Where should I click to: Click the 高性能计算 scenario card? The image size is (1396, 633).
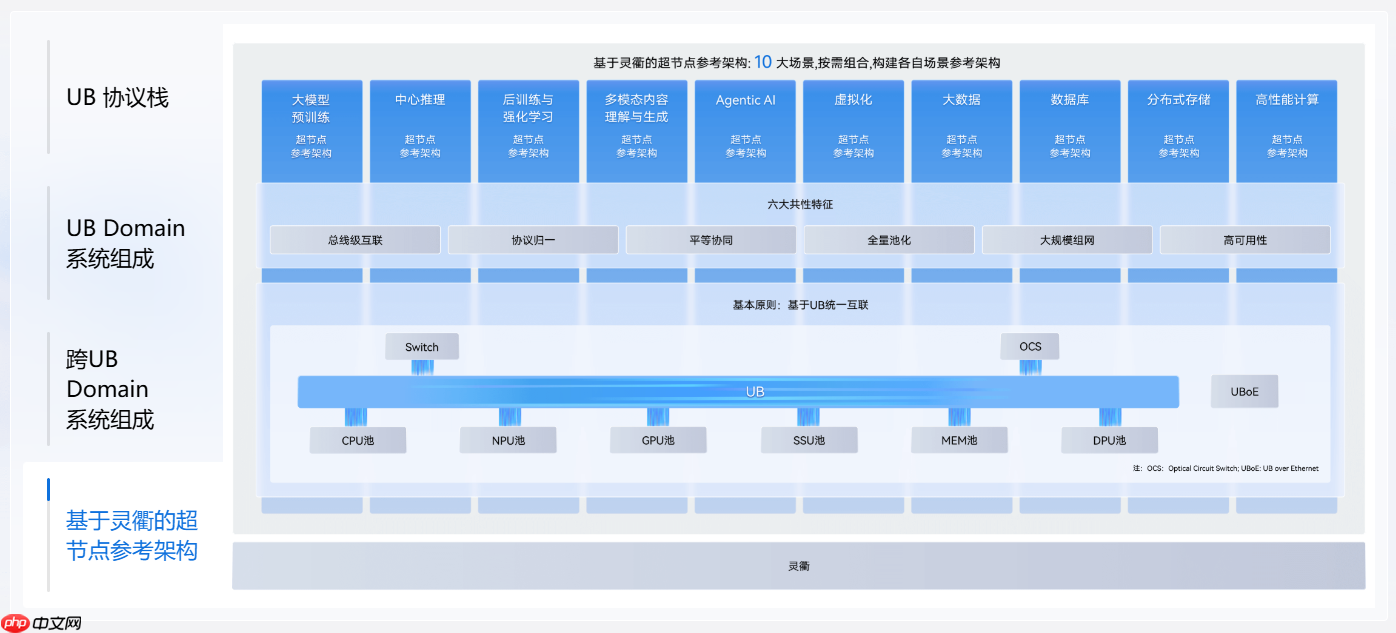click(x=1286, y=130)
